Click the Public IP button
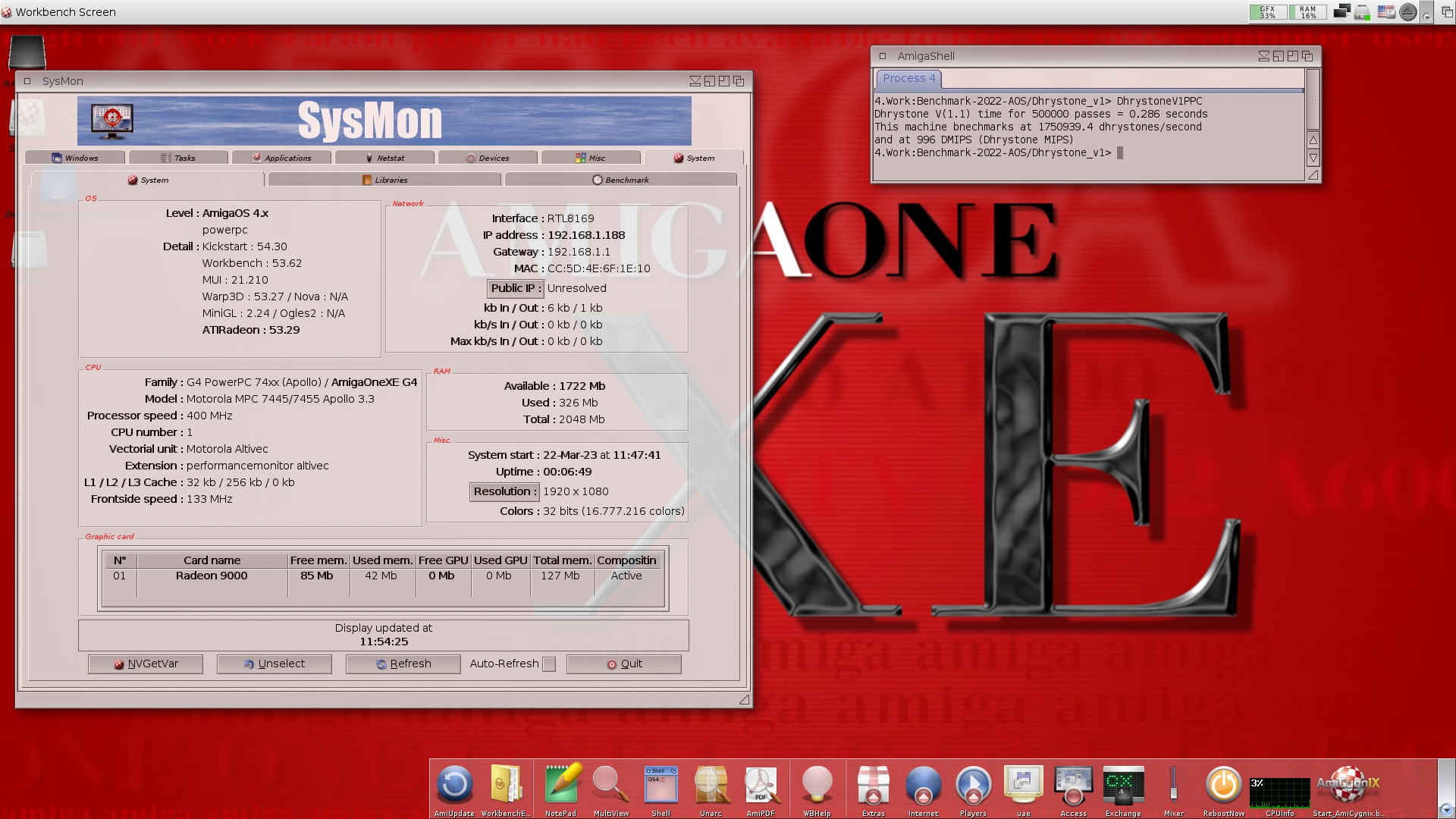 (515, 288)
